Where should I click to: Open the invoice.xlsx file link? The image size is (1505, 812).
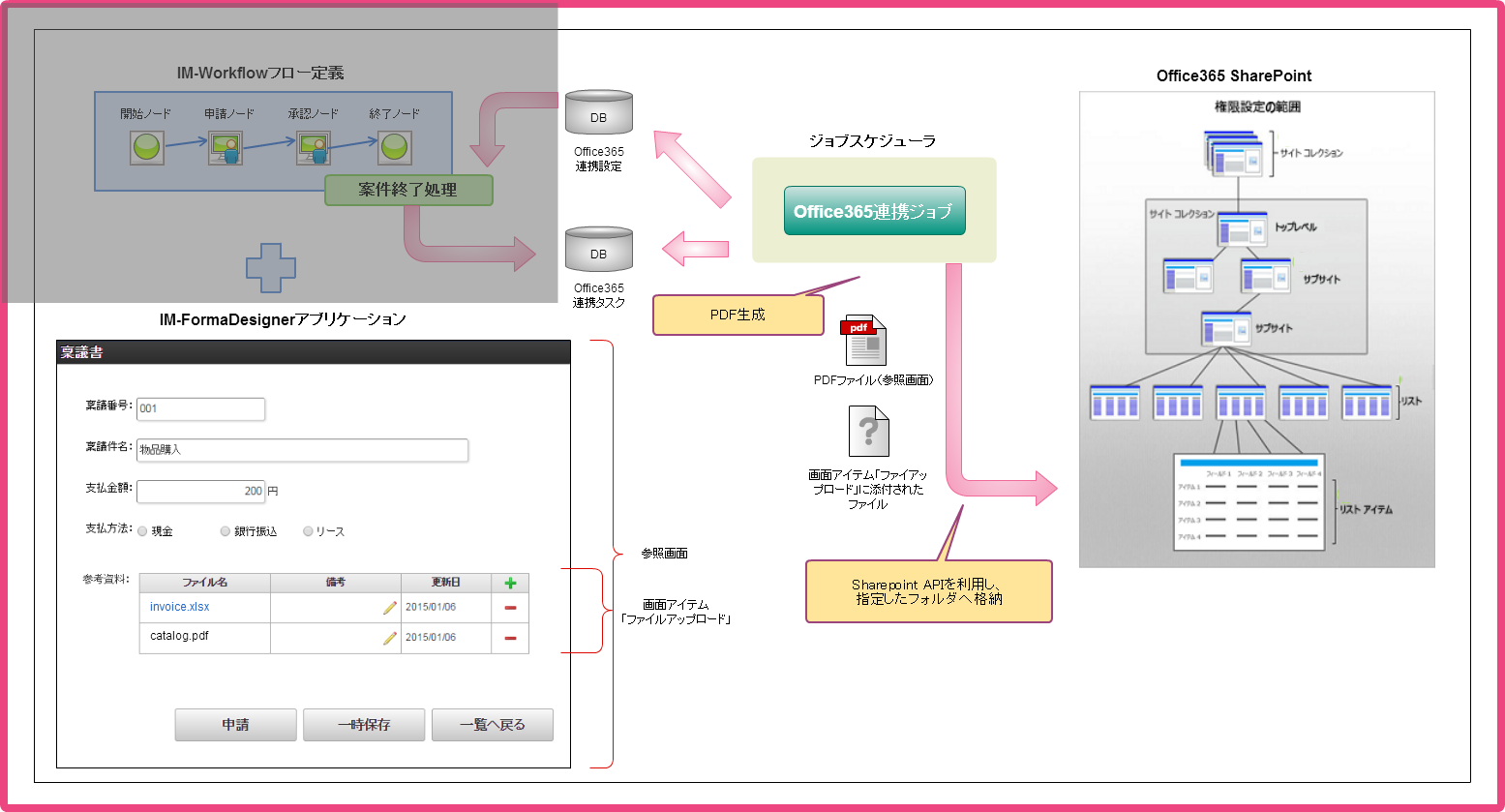pos(179,607)
